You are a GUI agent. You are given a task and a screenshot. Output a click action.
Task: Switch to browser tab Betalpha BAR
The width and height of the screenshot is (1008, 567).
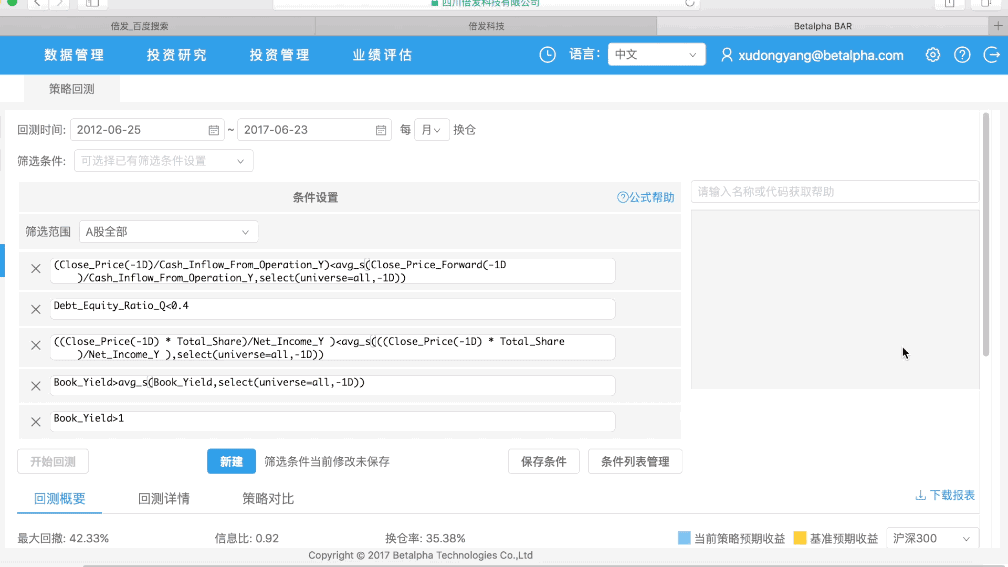tap(822, 26)
